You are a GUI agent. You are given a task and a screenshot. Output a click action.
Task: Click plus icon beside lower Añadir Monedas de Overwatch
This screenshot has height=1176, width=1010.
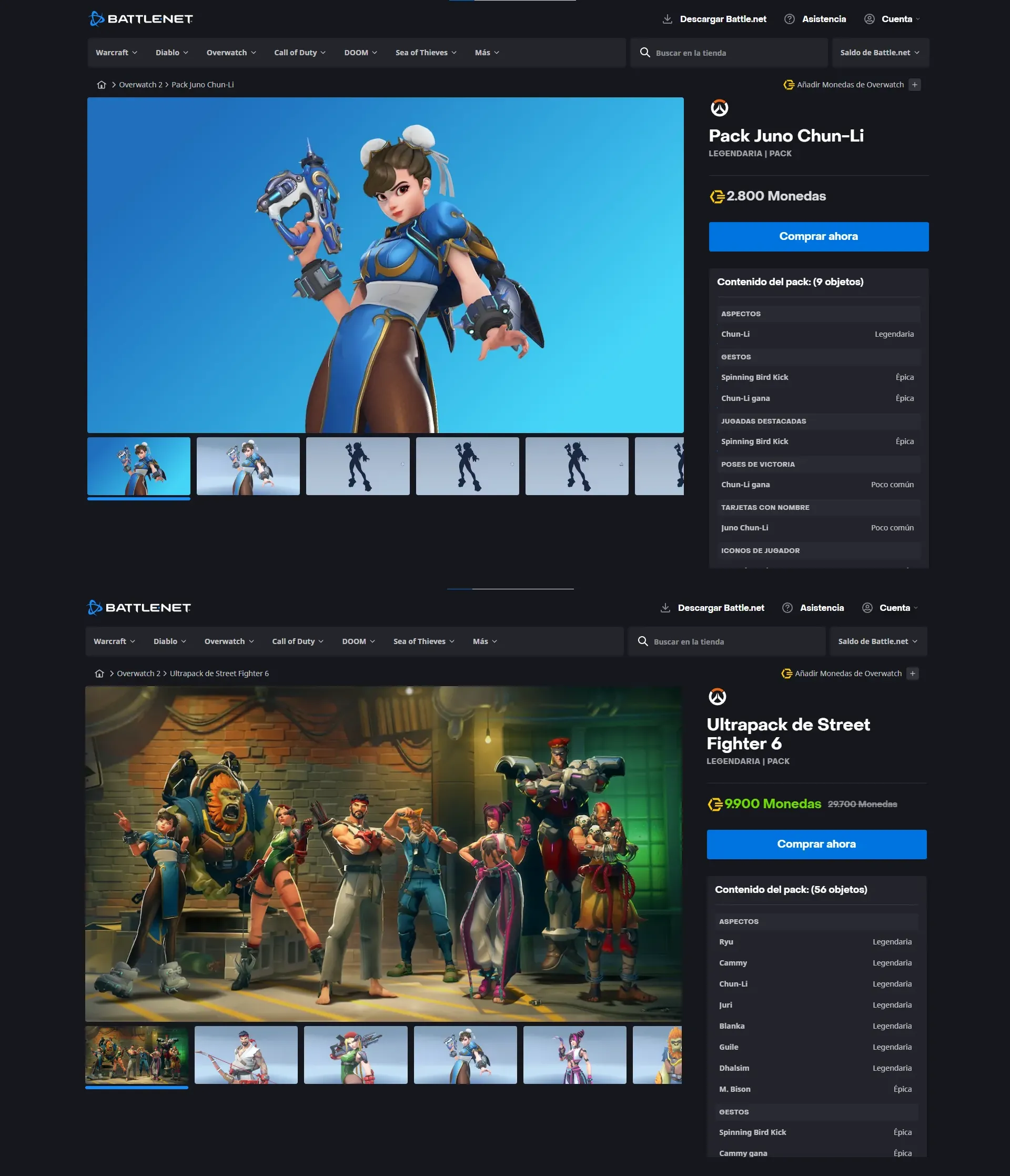[x=912, y=673]
